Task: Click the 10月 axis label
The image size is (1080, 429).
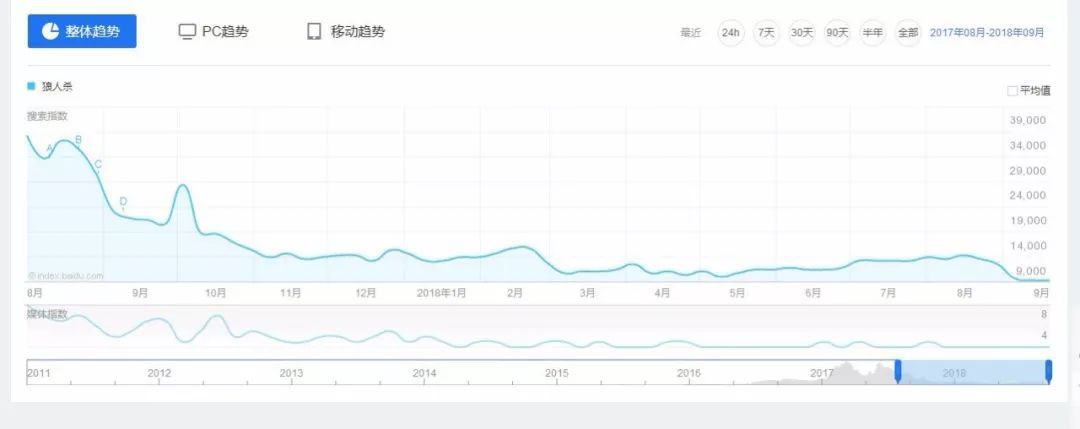Action: pos(216,293)
